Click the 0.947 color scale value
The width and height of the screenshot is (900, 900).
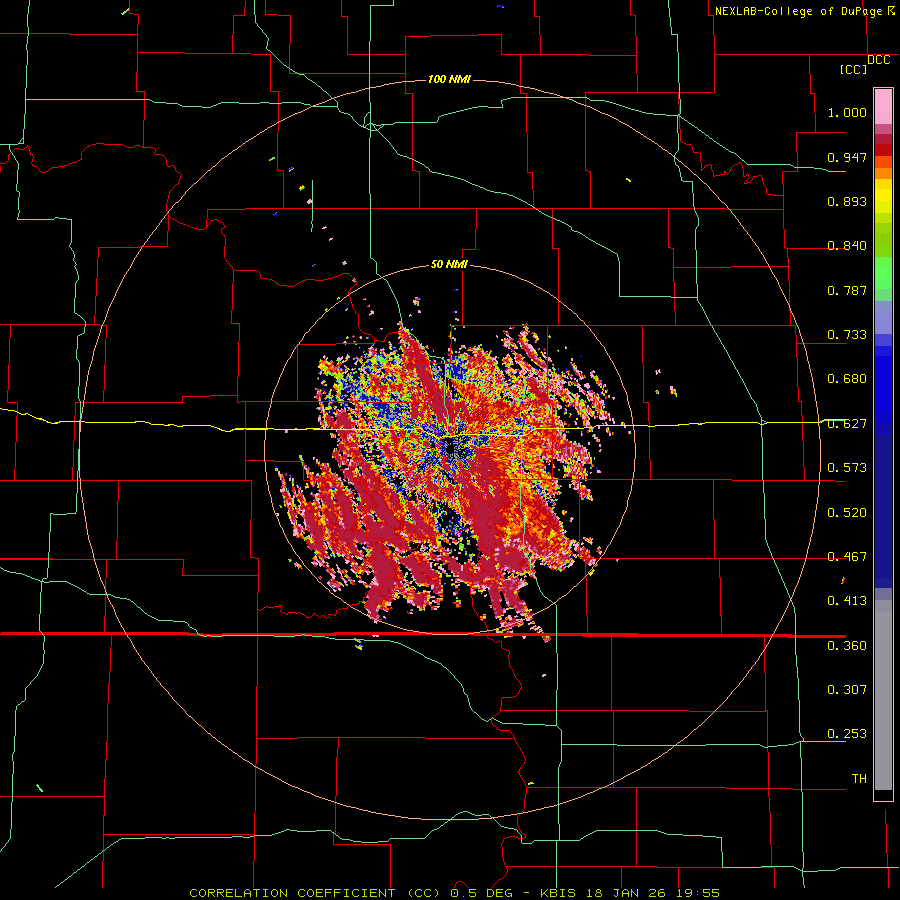pos(847,157)
